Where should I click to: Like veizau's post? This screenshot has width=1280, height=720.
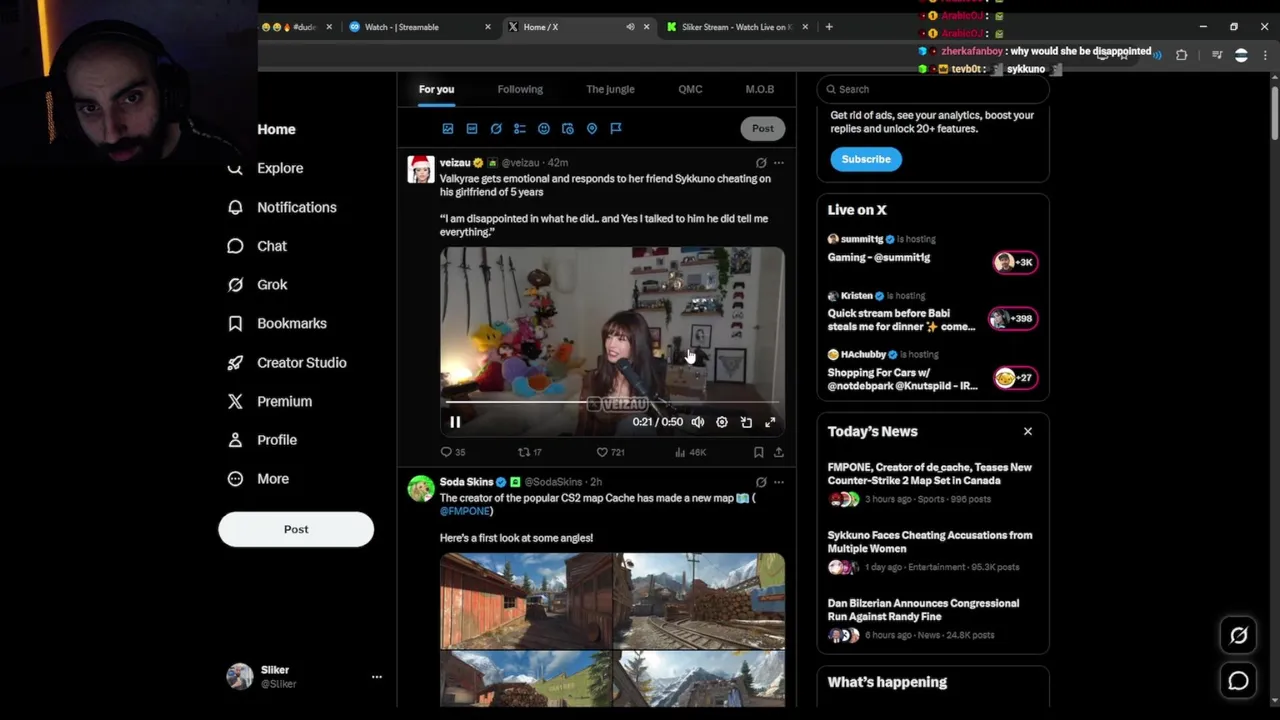[x=610, y=452]
